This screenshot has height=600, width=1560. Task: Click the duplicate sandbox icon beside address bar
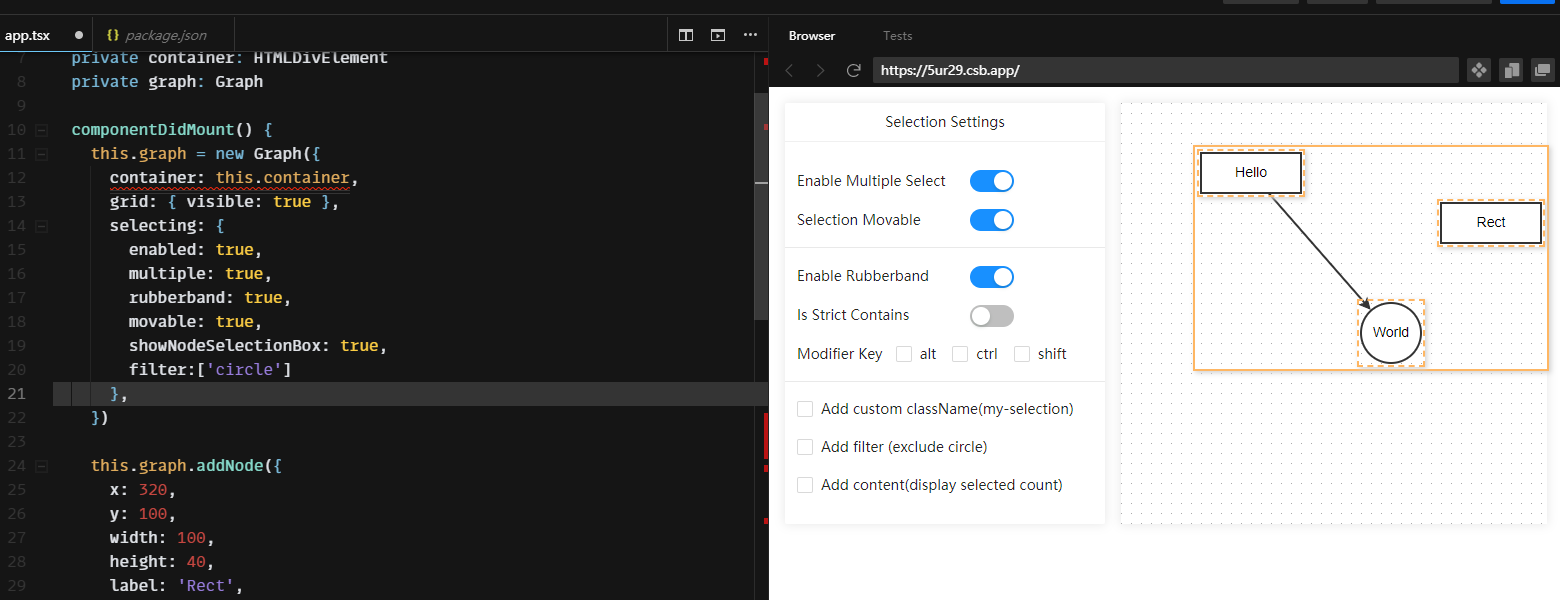coord(1511,70)
